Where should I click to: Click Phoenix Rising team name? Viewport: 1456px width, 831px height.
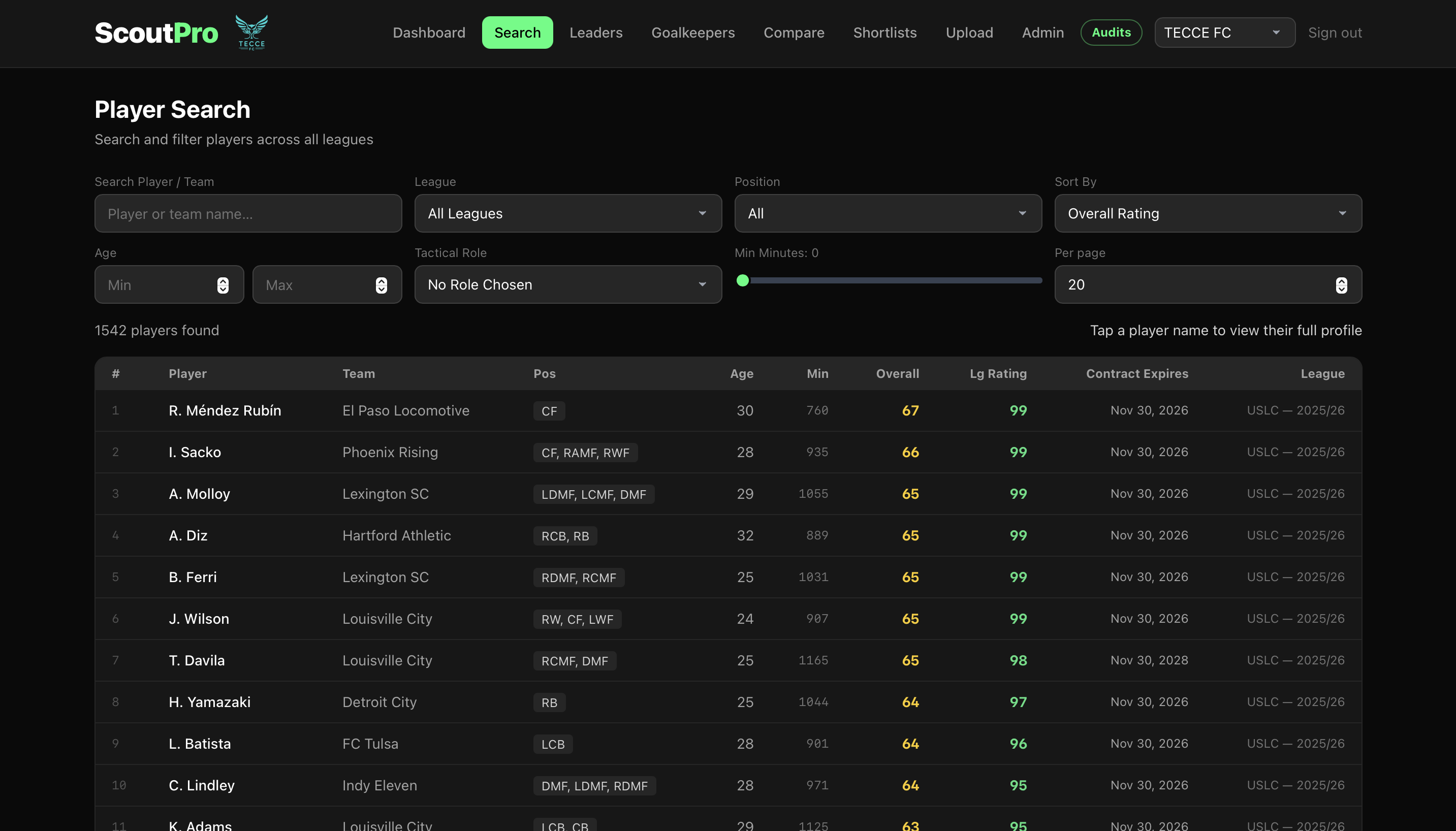coord(390,452)
